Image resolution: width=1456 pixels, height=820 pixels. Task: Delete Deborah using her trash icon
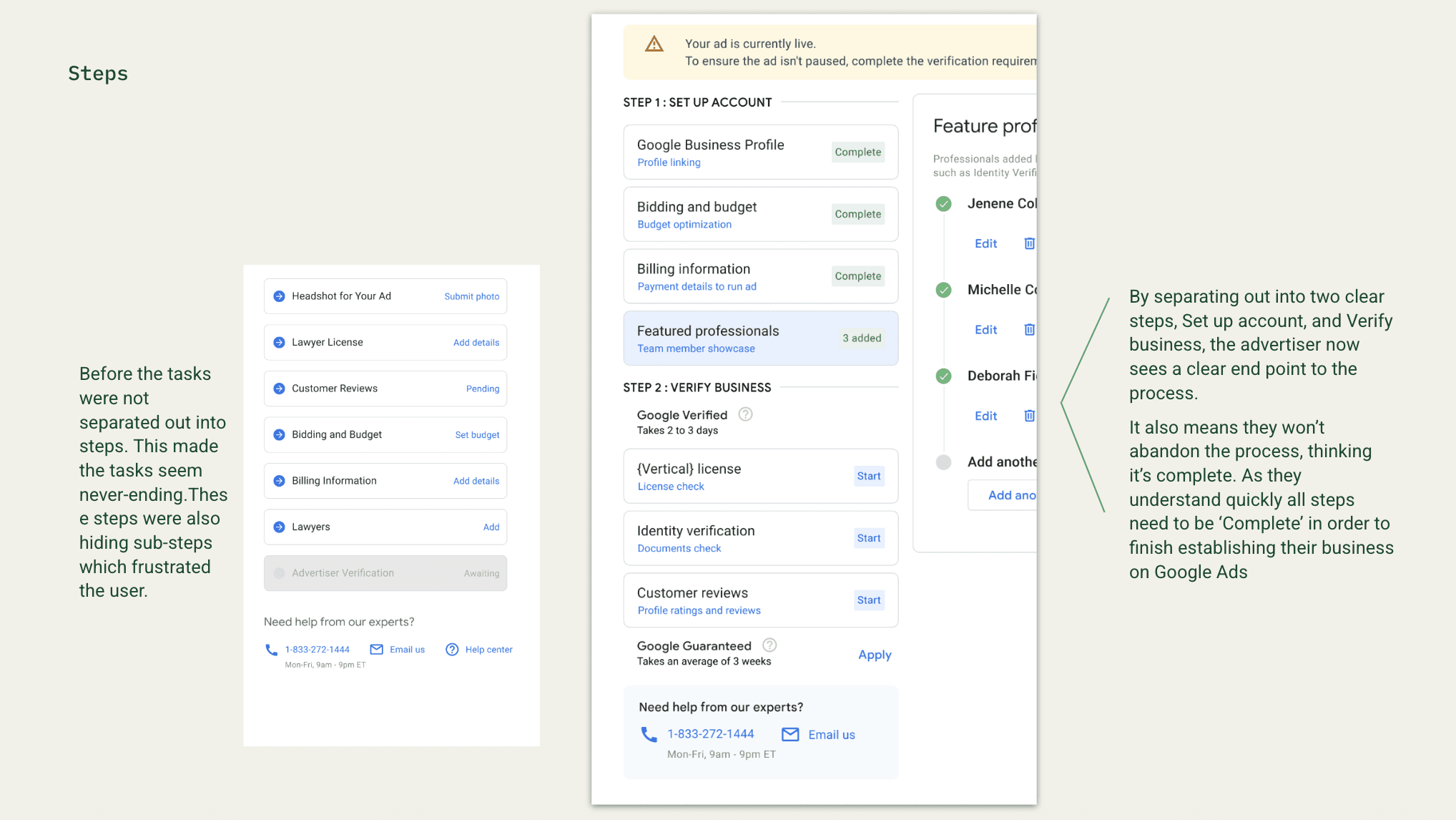point(1029,416)
